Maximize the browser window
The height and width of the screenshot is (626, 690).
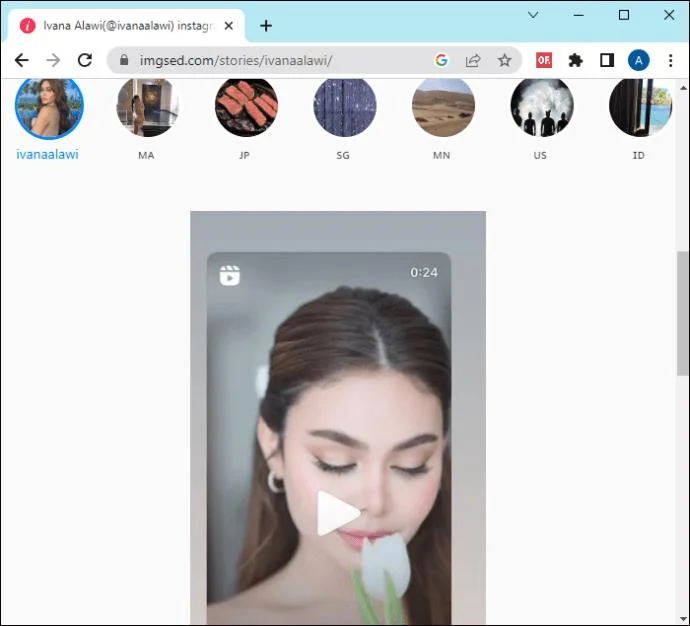(624, 15)
